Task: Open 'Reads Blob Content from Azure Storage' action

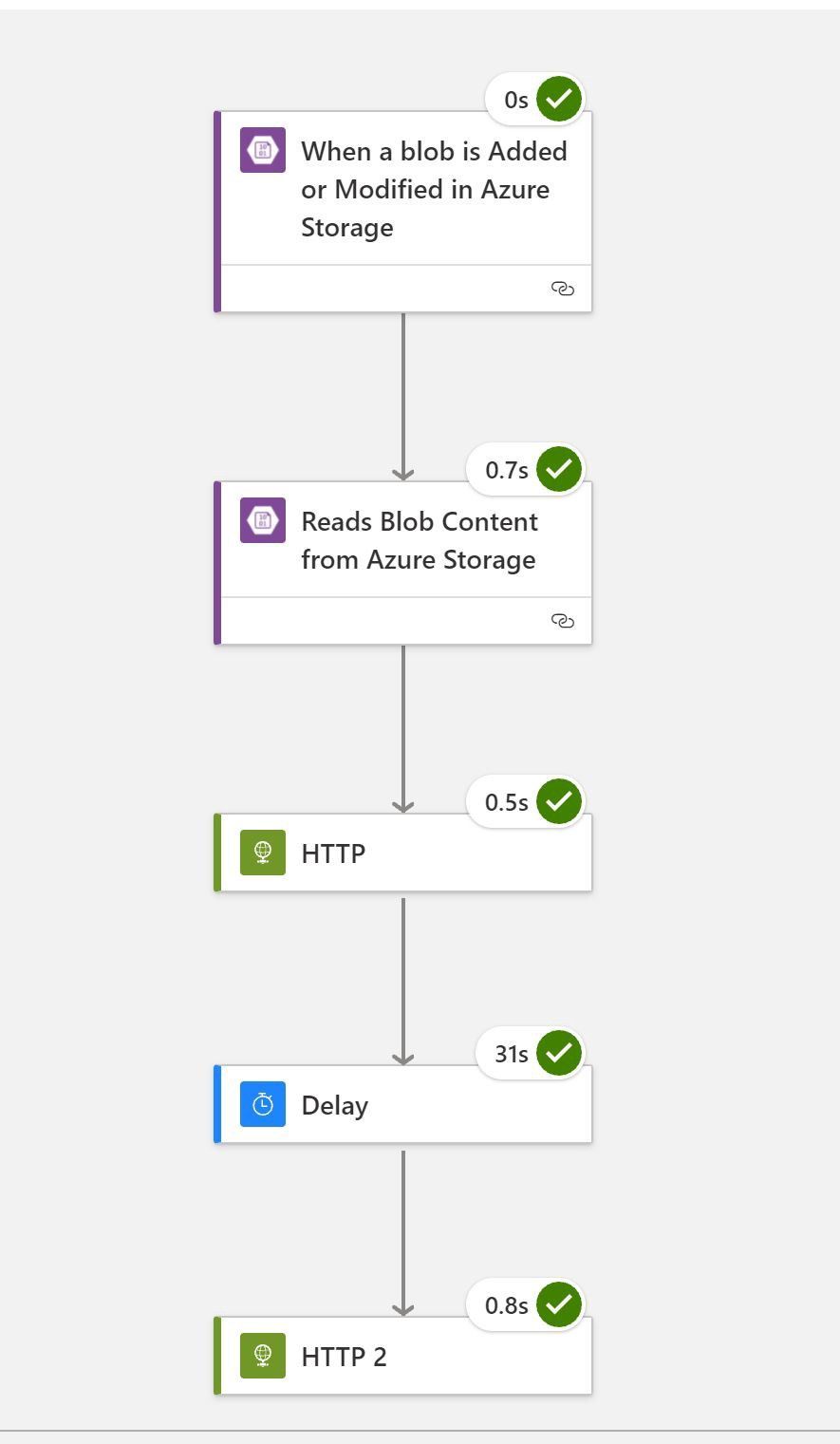Action: click(x=420, y=541)
